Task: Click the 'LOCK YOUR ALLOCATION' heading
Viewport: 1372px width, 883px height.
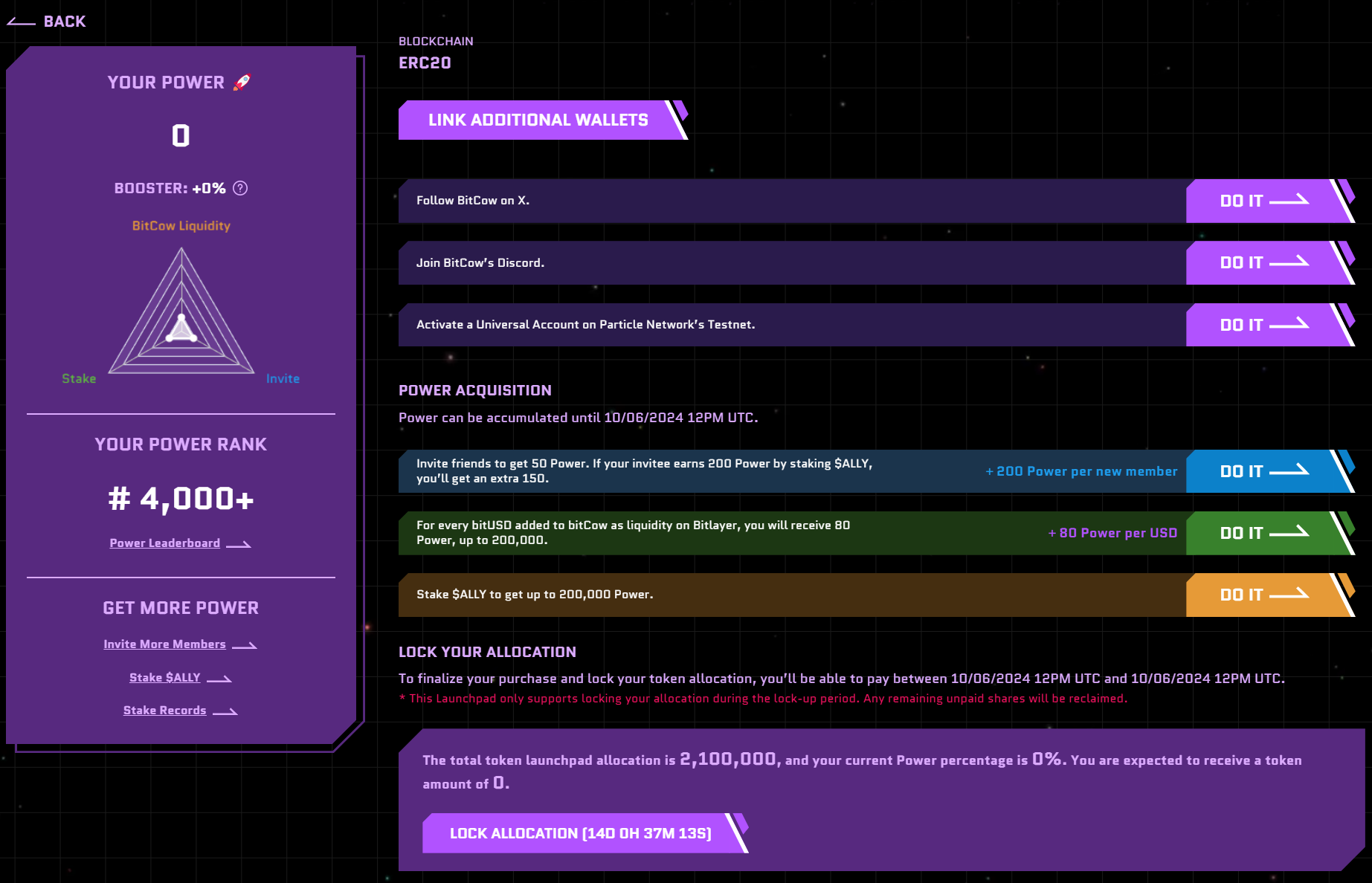Action: click(487, 652)
